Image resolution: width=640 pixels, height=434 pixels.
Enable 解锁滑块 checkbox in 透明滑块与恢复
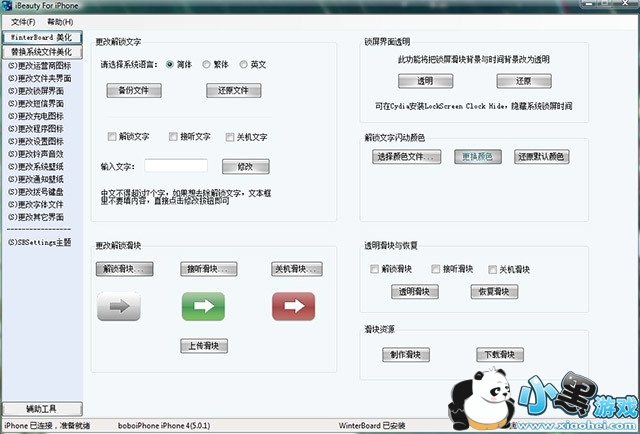[x=374, y=269]
